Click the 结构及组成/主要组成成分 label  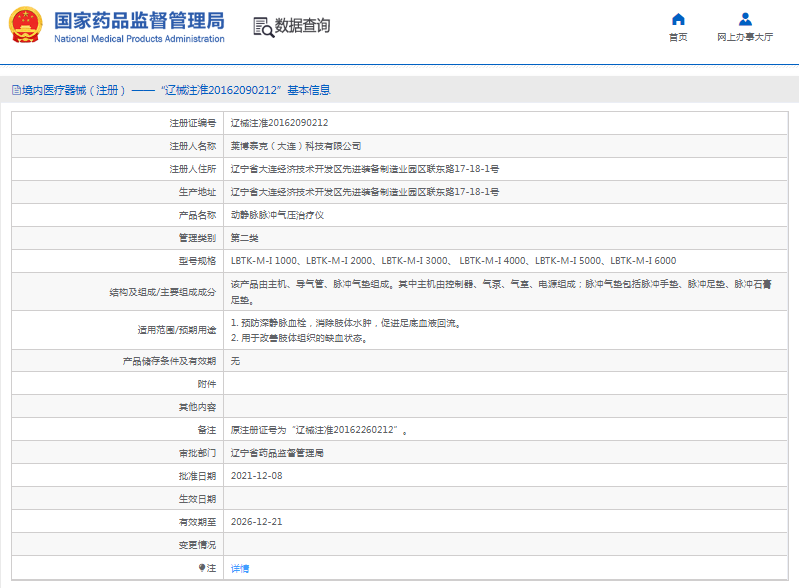[163, 292]
